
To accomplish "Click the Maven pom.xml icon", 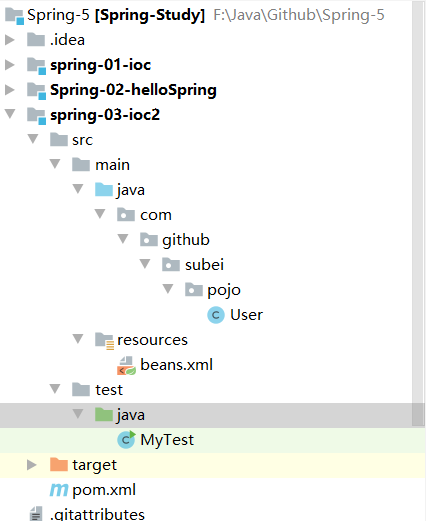I will (x=59, y=490).
